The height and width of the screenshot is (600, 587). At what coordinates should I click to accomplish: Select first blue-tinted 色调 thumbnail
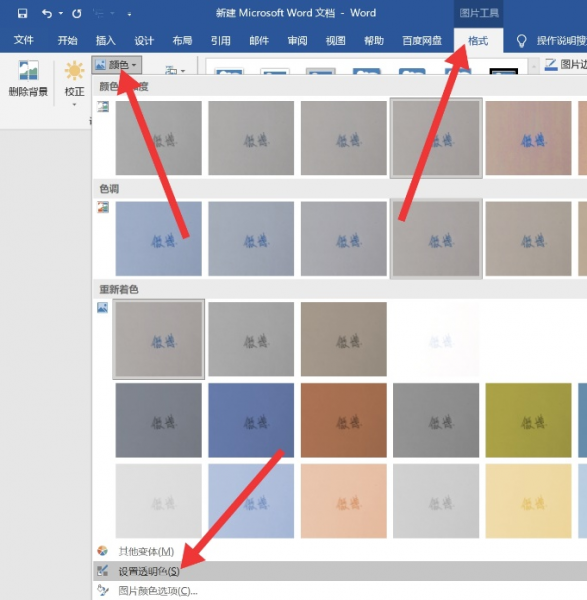coord(158,238)
